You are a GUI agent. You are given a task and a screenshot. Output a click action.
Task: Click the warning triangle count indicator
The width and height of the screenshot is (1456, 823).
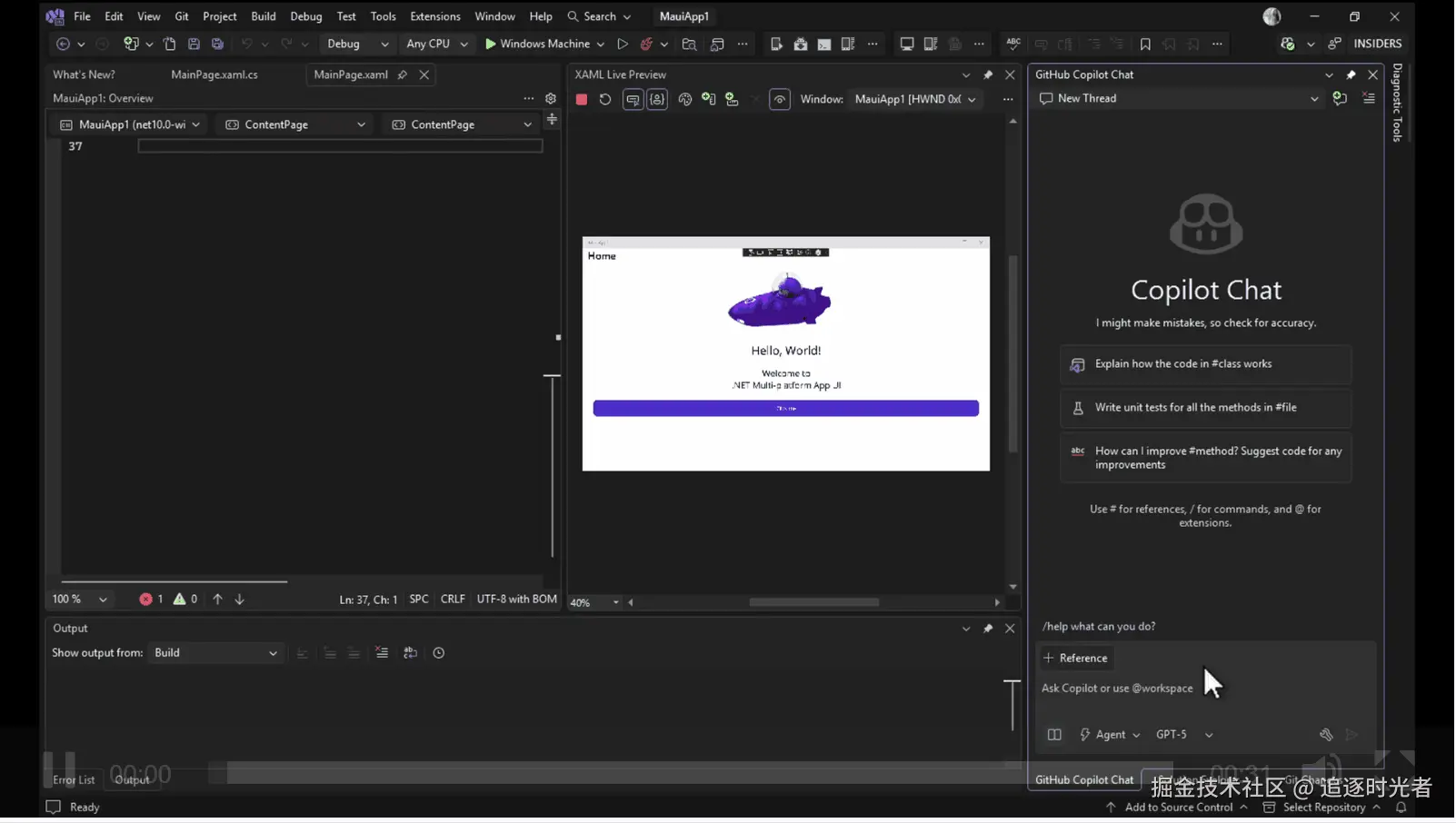(185, 600)
